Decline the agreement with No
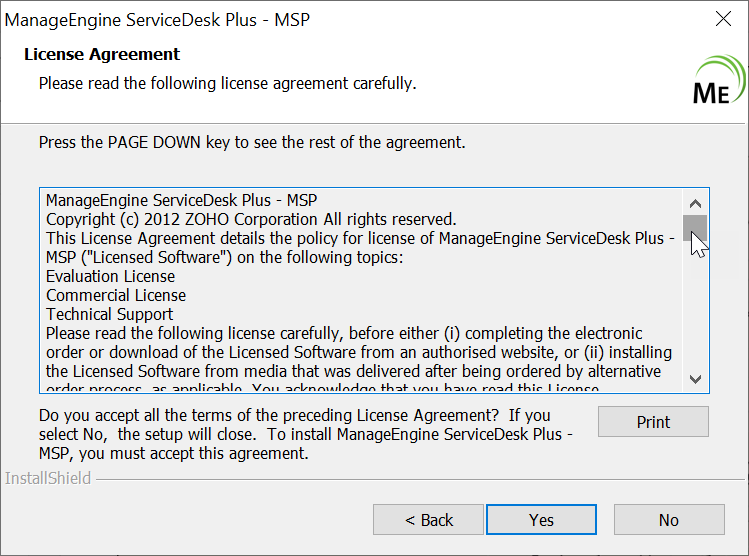 pyautogui.click(x=669, y=520)
